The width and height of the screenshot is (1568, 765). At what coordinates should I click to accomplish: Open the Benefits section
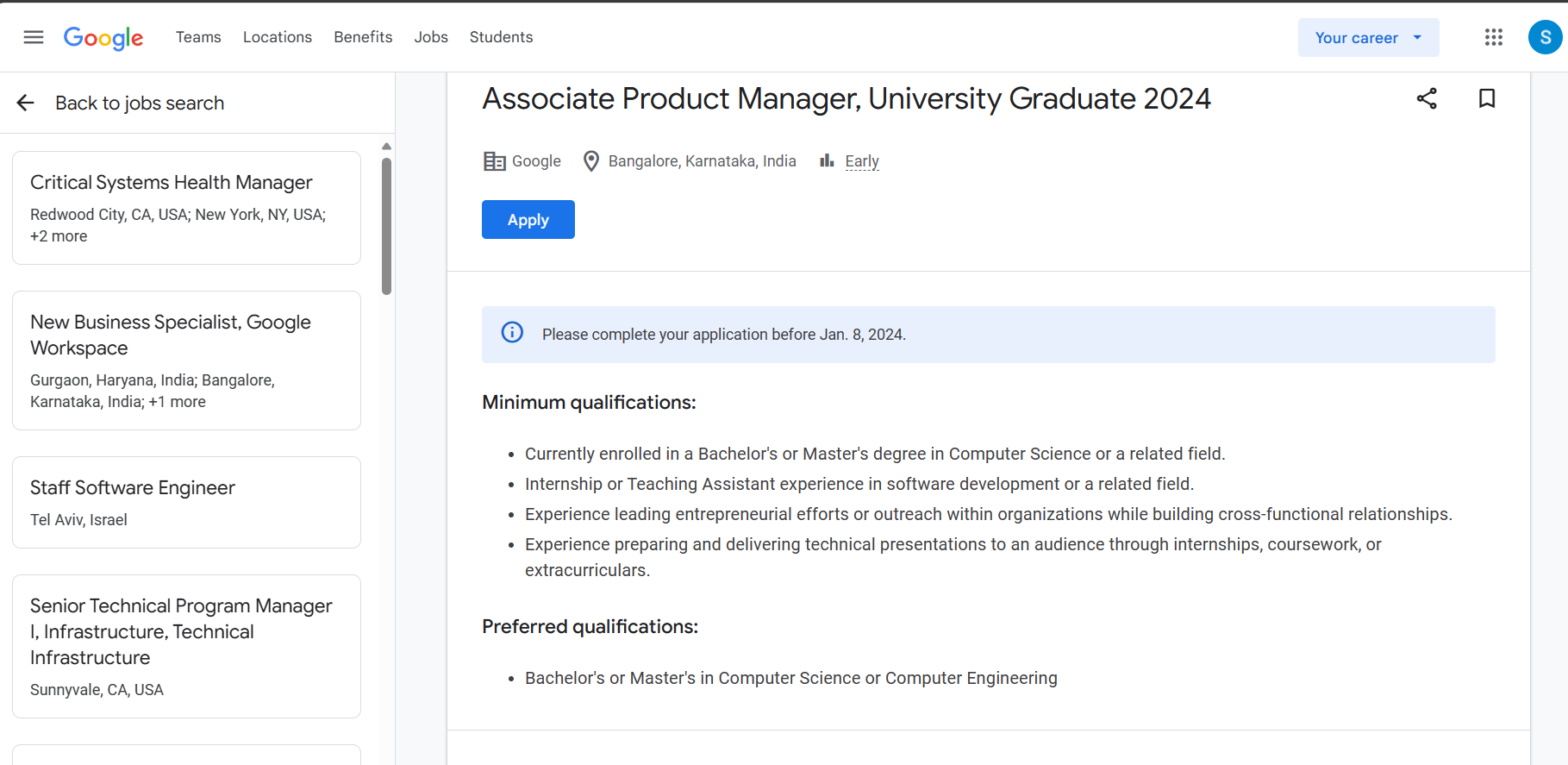click(x=363, y=37)
